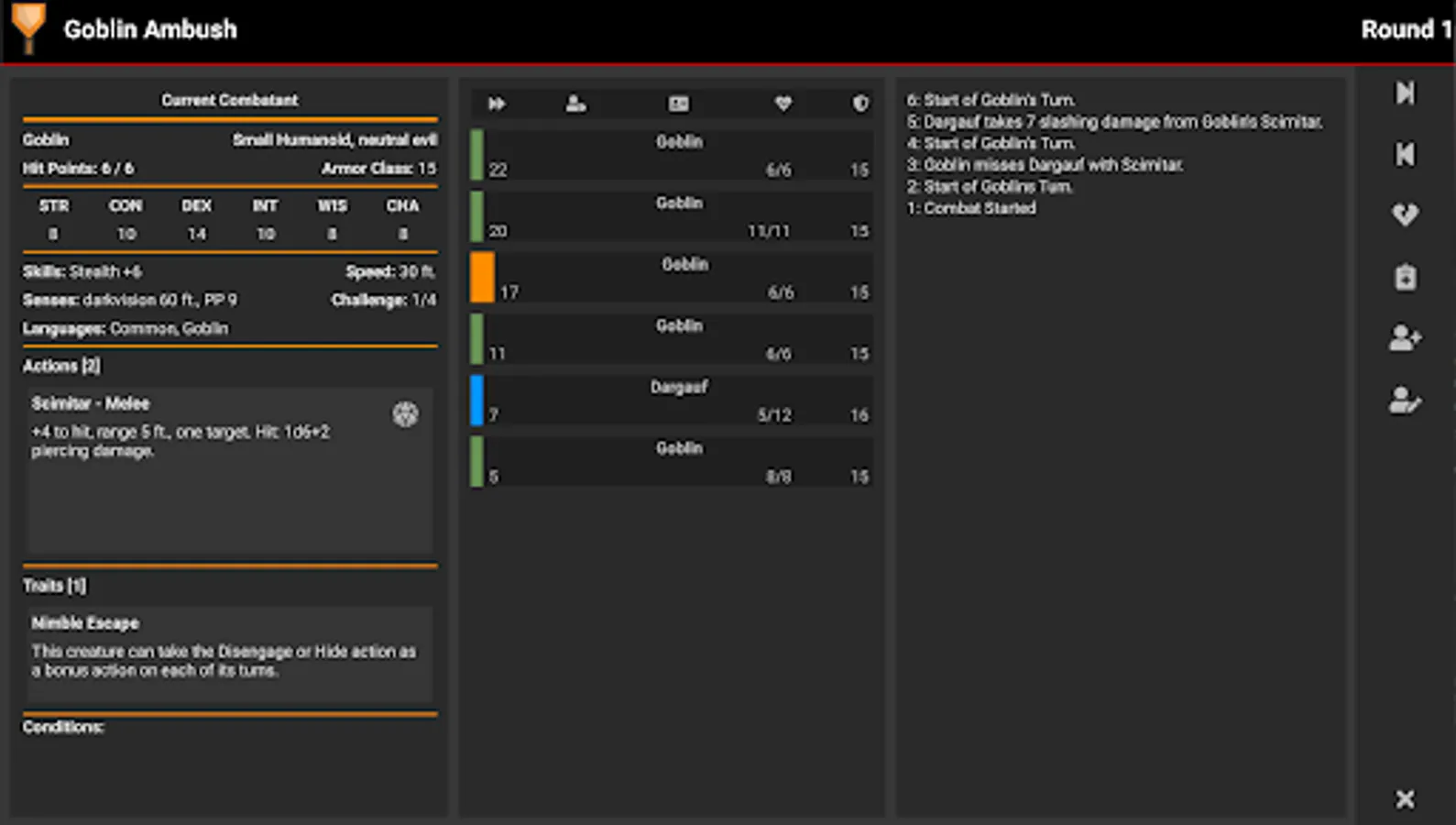Select the Goblin with 11/11 hit points
Image resolution: width=1456 pixels, height=825 pixels.
[671, 216]
